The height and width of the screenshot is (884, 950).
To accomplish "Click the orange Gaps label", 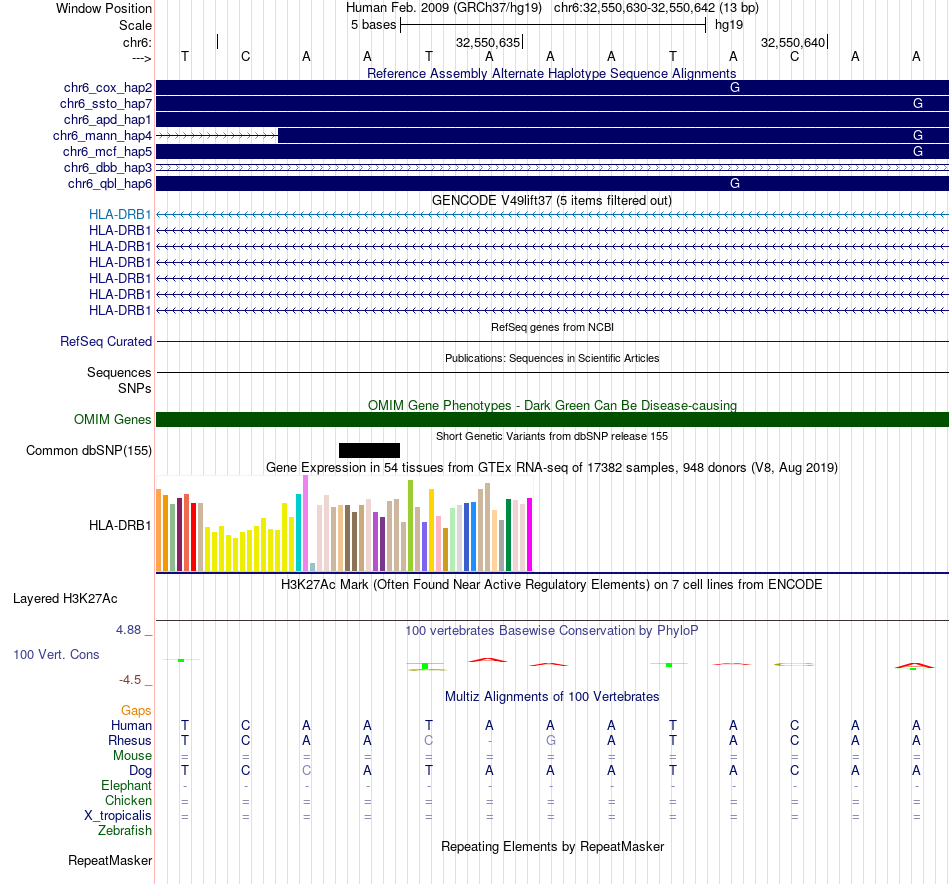I will click(x=136, y=711).
